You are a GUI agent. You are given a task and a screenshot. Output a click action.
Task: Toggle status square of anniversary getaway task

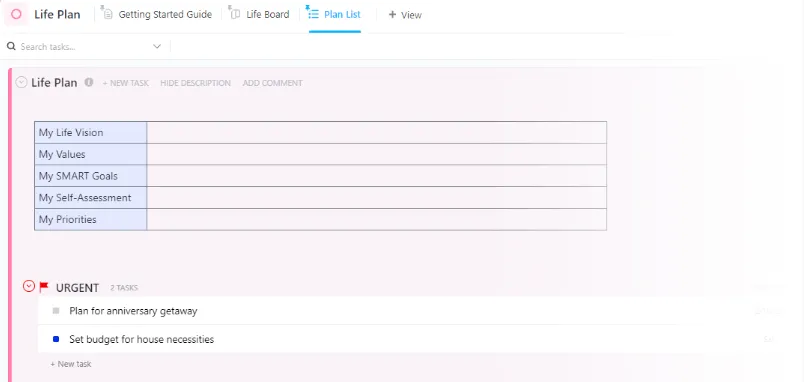click(56, 311)
